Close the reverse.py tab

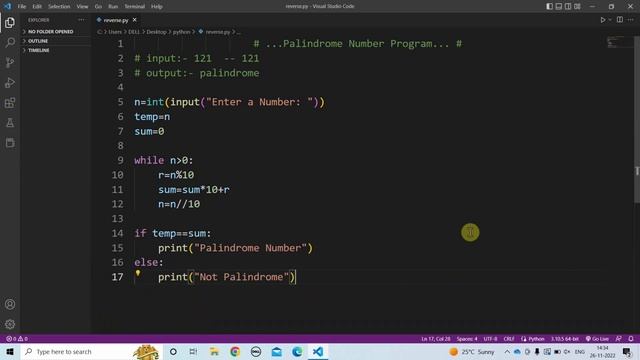point(135,20)
